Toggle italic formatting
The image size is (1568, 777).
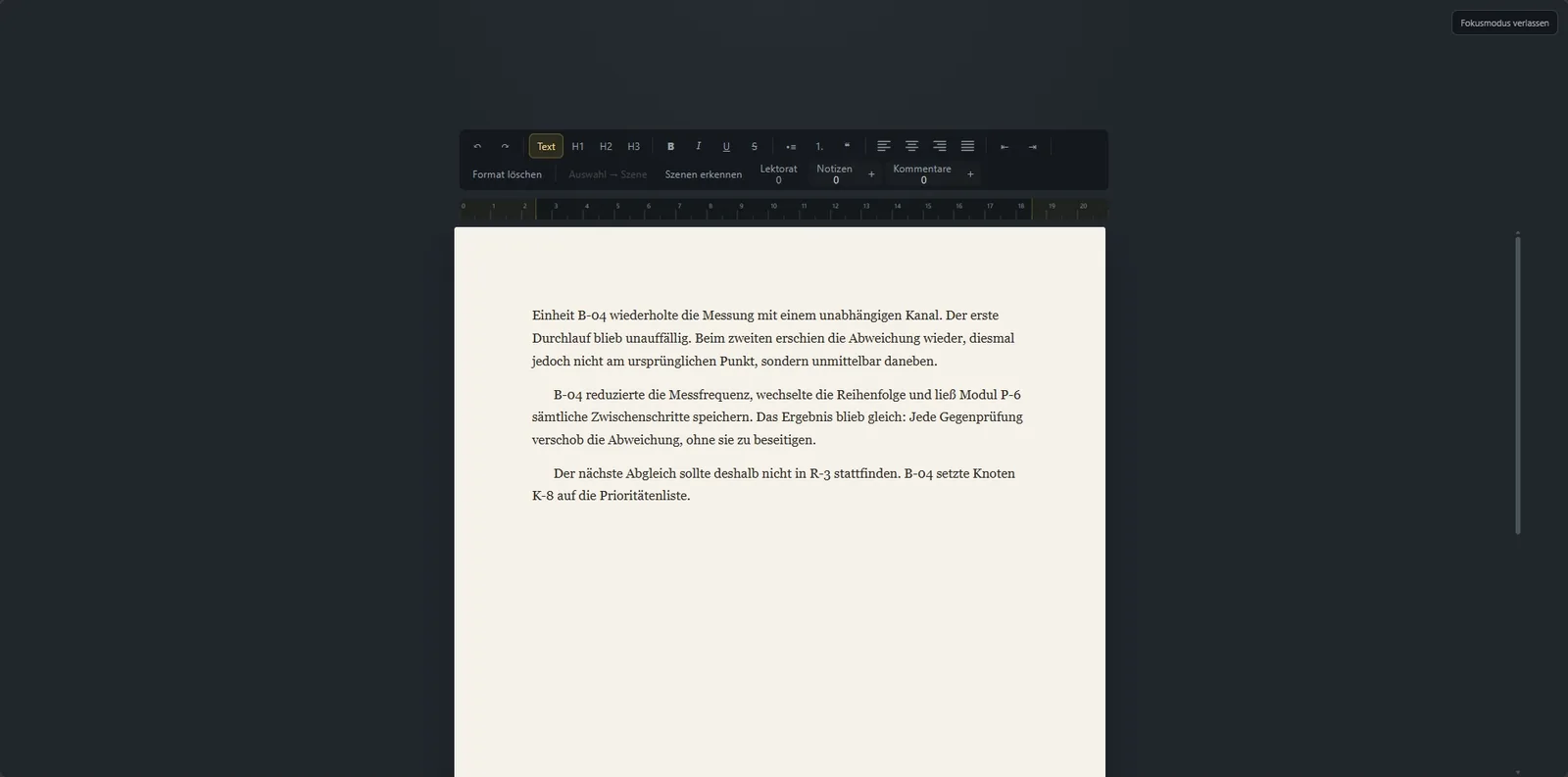[698, 146]
